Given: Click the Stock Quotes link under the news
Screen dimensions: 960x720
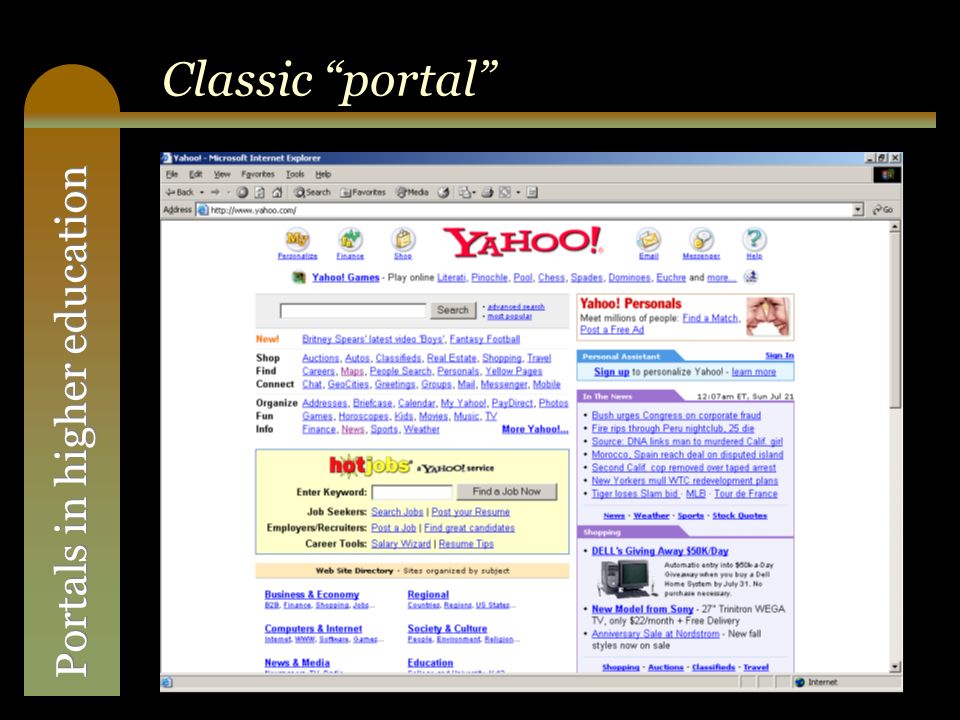Looking at the screenshot, I should tap(740, 516).
